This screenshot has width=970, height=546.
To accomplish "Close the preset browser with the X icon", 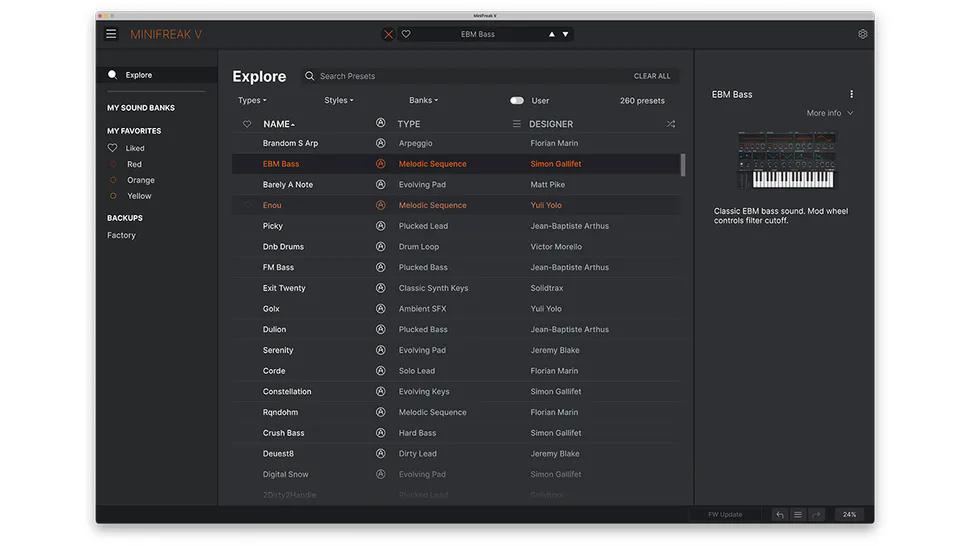I will [388, 35].
